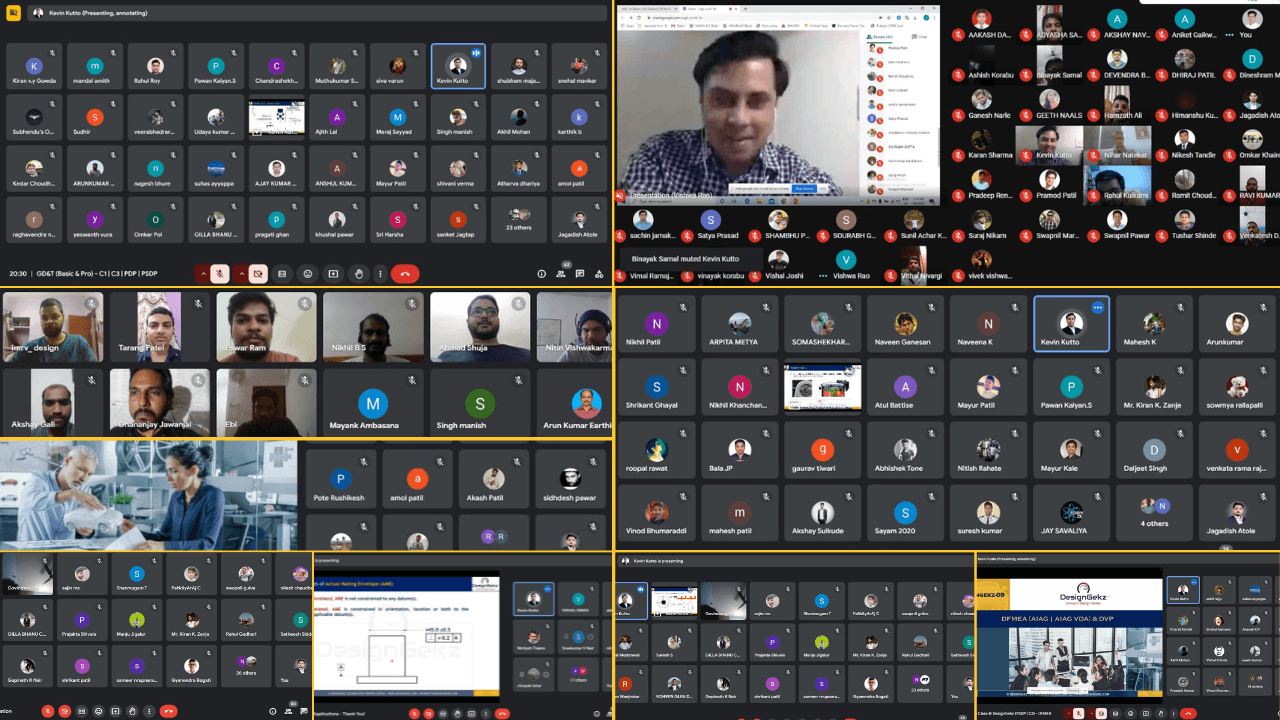The width and height of the screenshot is (1280, 720).
Task: Open chat panel in GD&T meeting
Action: click(580, 273)
